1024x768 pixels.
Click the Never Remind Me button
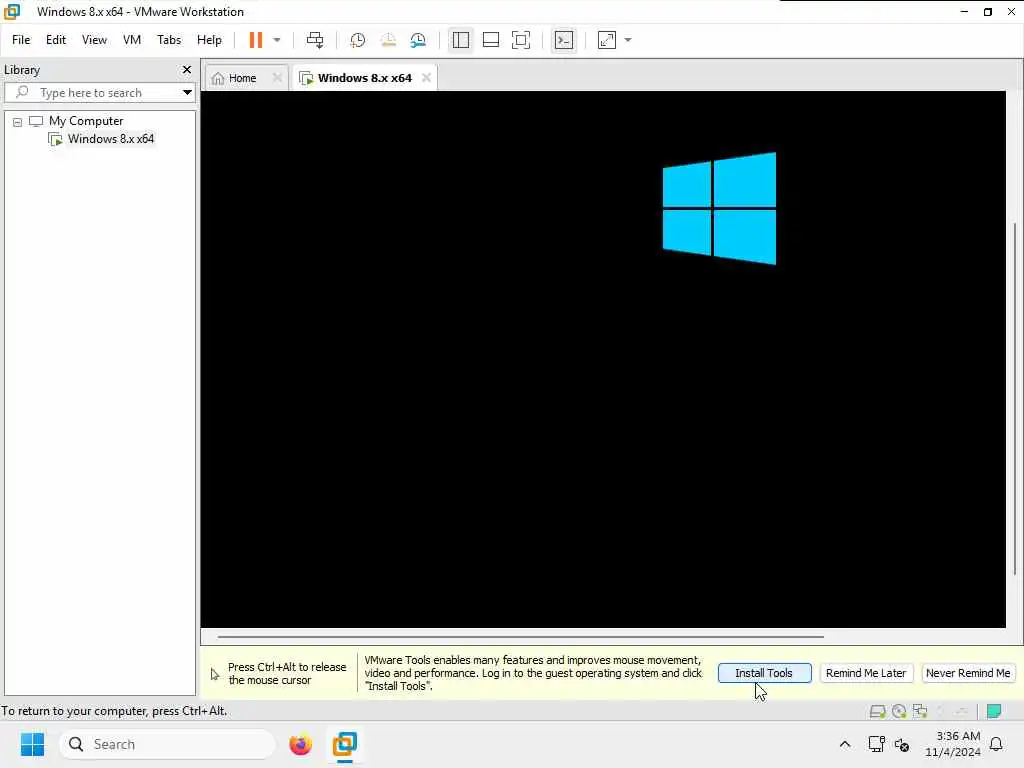point(968,673)
